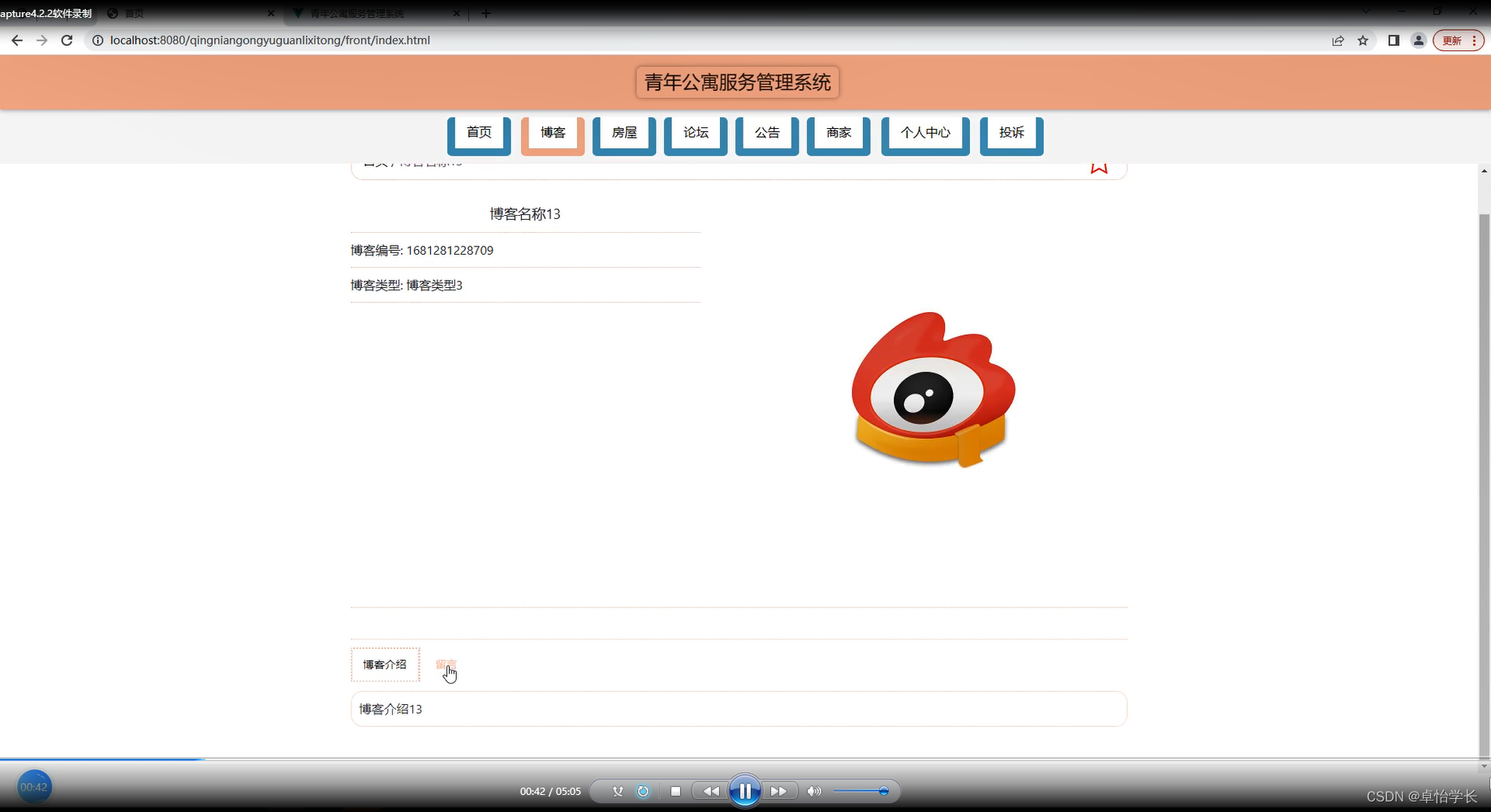
Task: Go to the 房屋 section
Action: click(624, 135)
